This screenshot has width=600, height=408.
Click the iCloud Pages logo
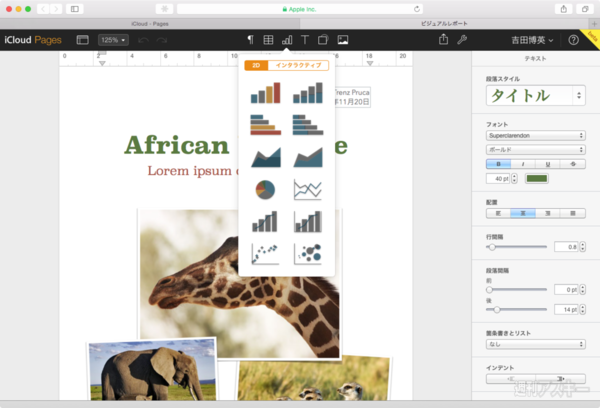[33, 40]
